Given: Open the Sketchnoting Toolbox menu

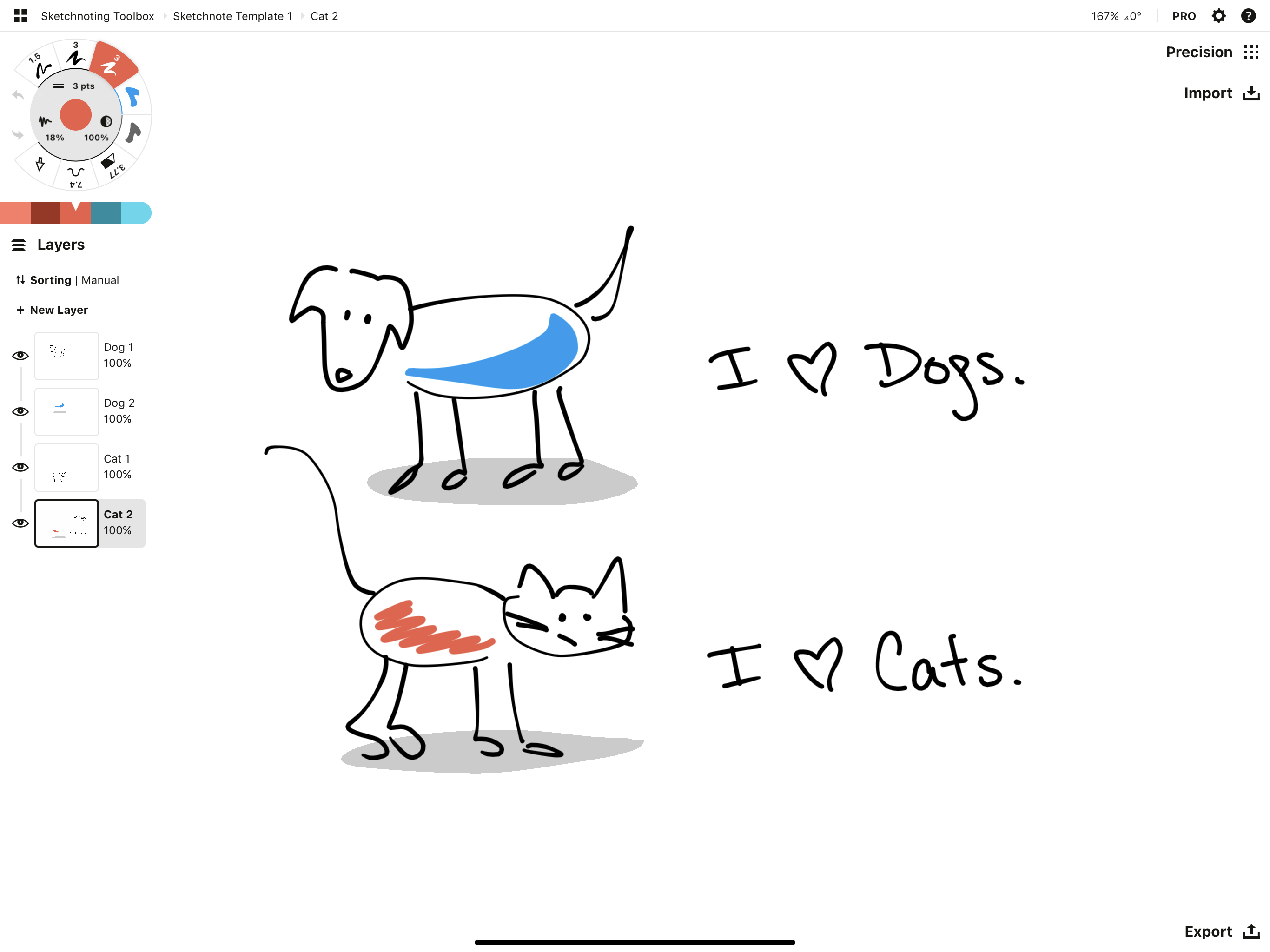Looking at the screenshot, I should (98, 15).
